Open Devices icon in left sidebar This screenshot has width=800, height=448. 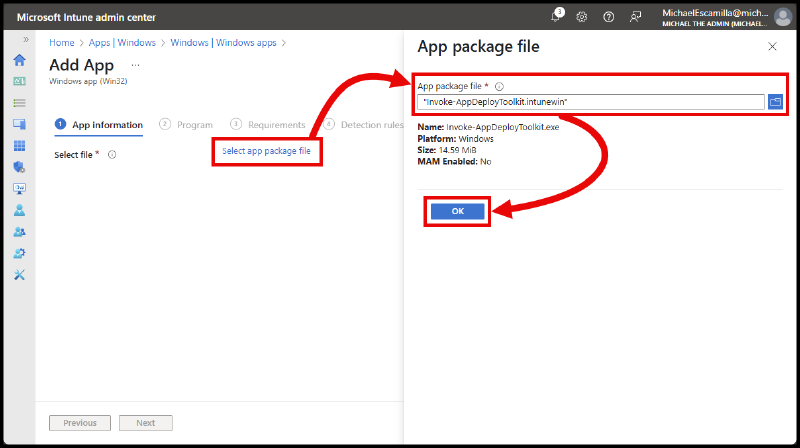[19, 124]
